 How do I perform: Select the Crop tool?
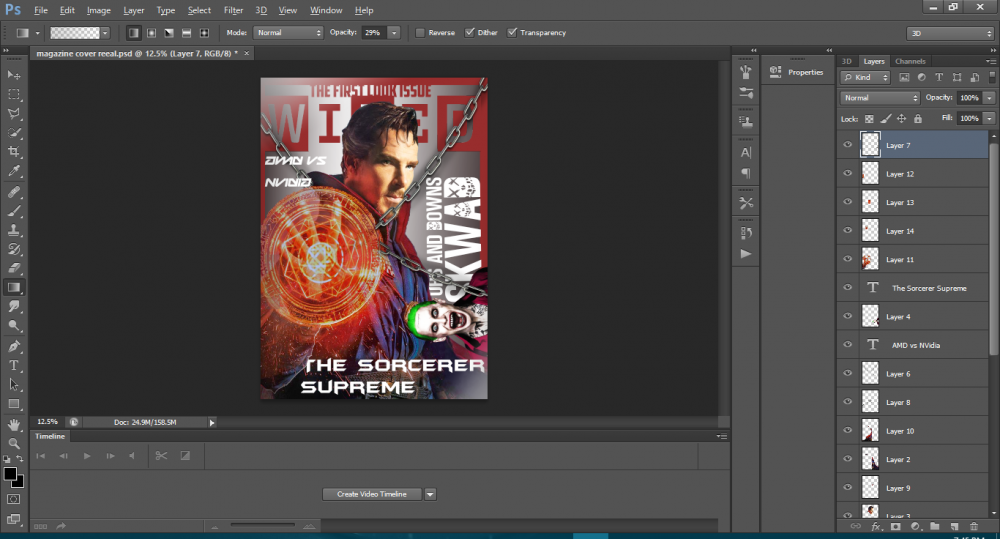point(13,152)
